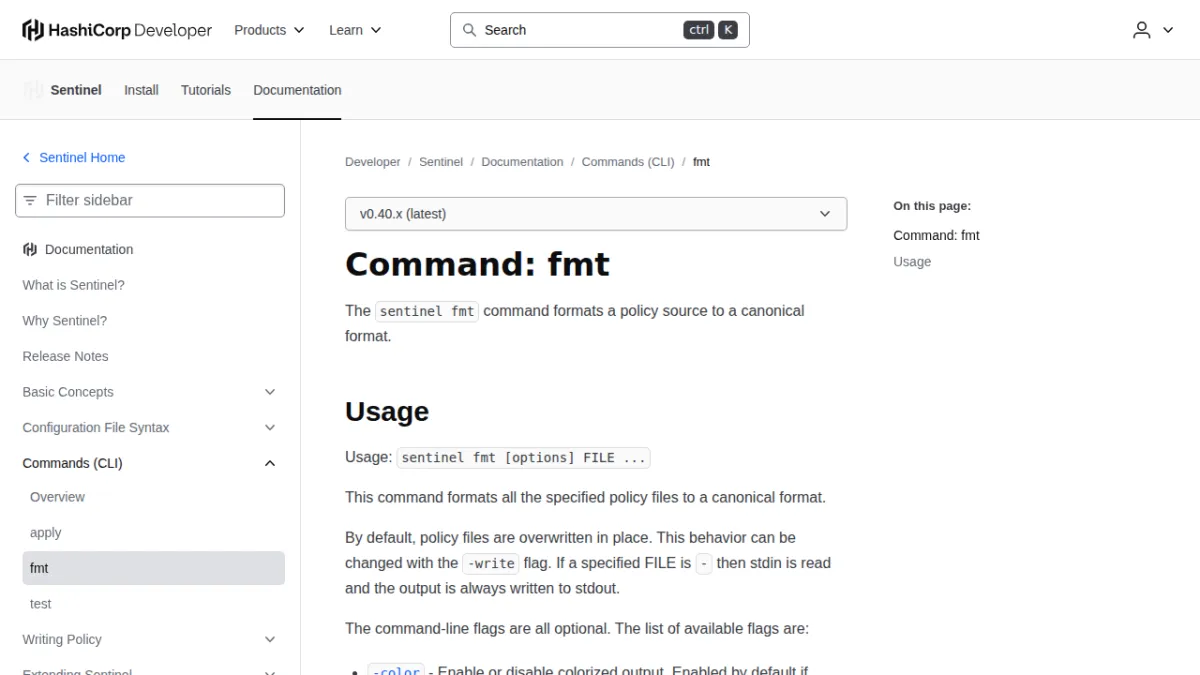The image size is (1200, 675).
Task: Select the fmt sidebar item
Action: tap(154, 568)
